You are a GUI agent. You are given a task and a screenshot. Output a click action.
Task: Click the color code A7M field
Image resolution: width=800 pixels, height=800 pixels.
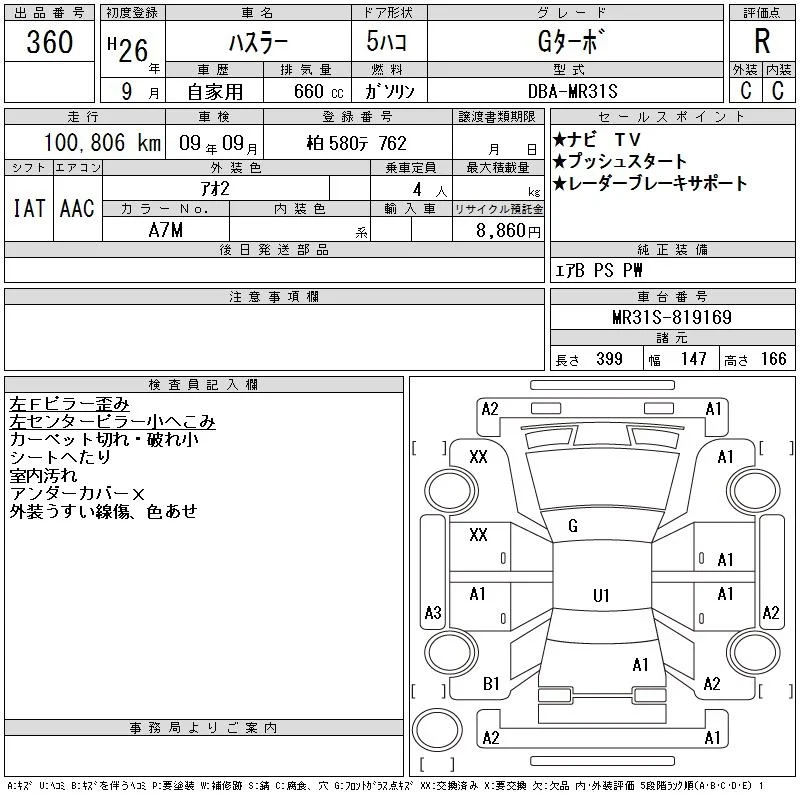tap(166, 230)
